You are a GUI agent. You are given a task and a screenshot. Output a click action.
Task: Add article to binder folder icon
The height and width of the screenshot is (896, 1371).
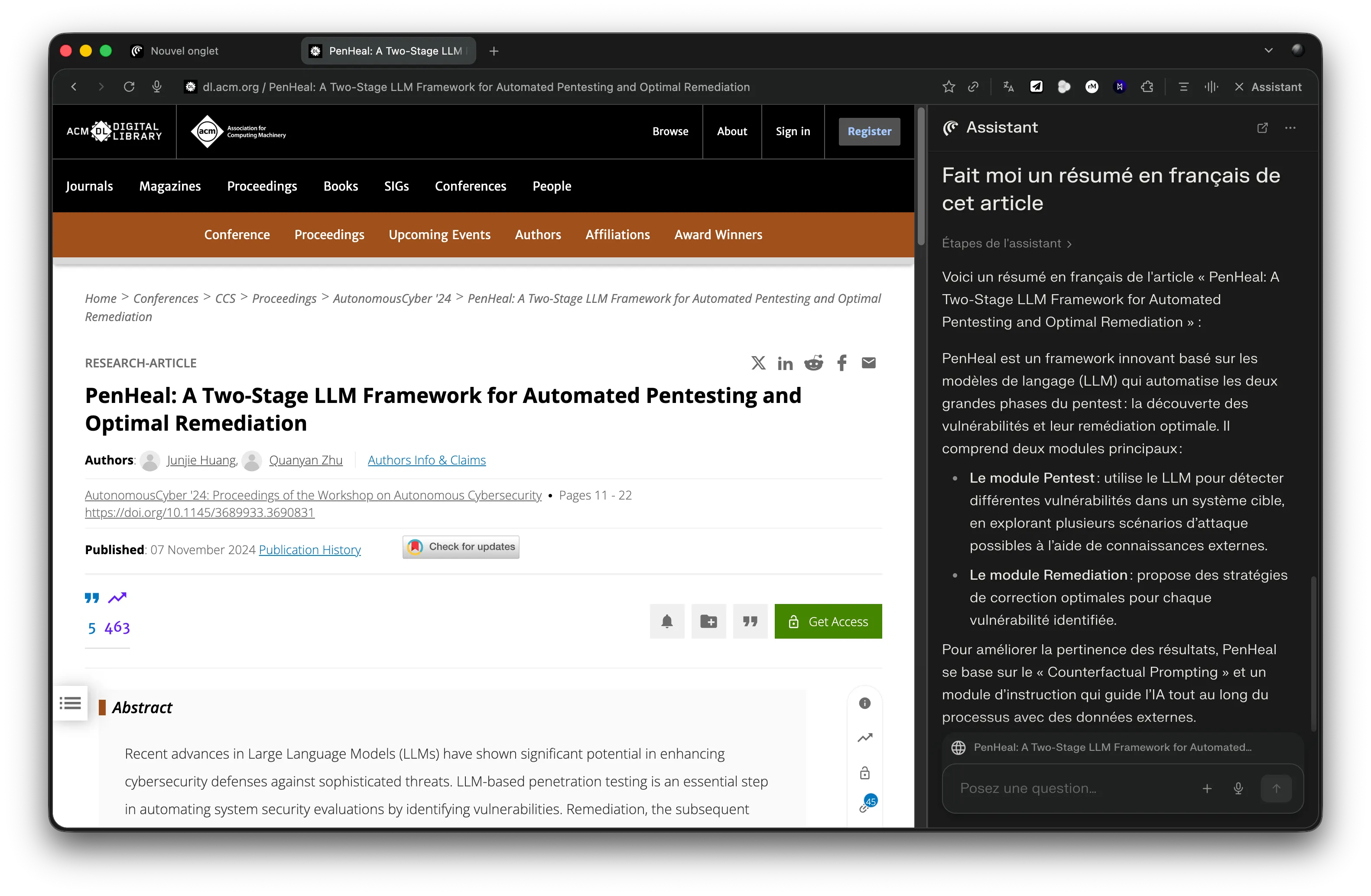(708, 621)
